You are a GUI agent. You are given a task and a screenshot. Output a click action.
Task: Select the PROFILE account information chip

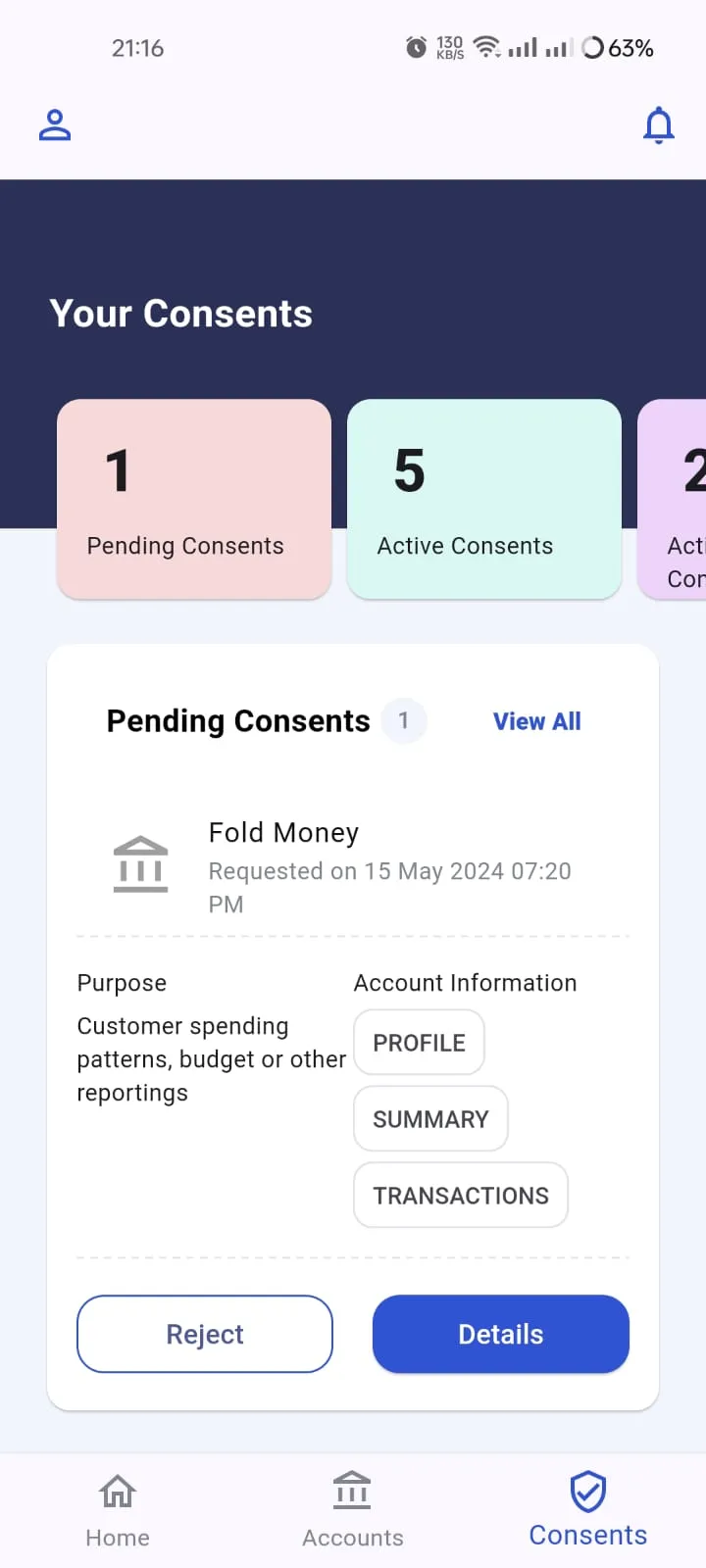click(x=419, y=1043)
